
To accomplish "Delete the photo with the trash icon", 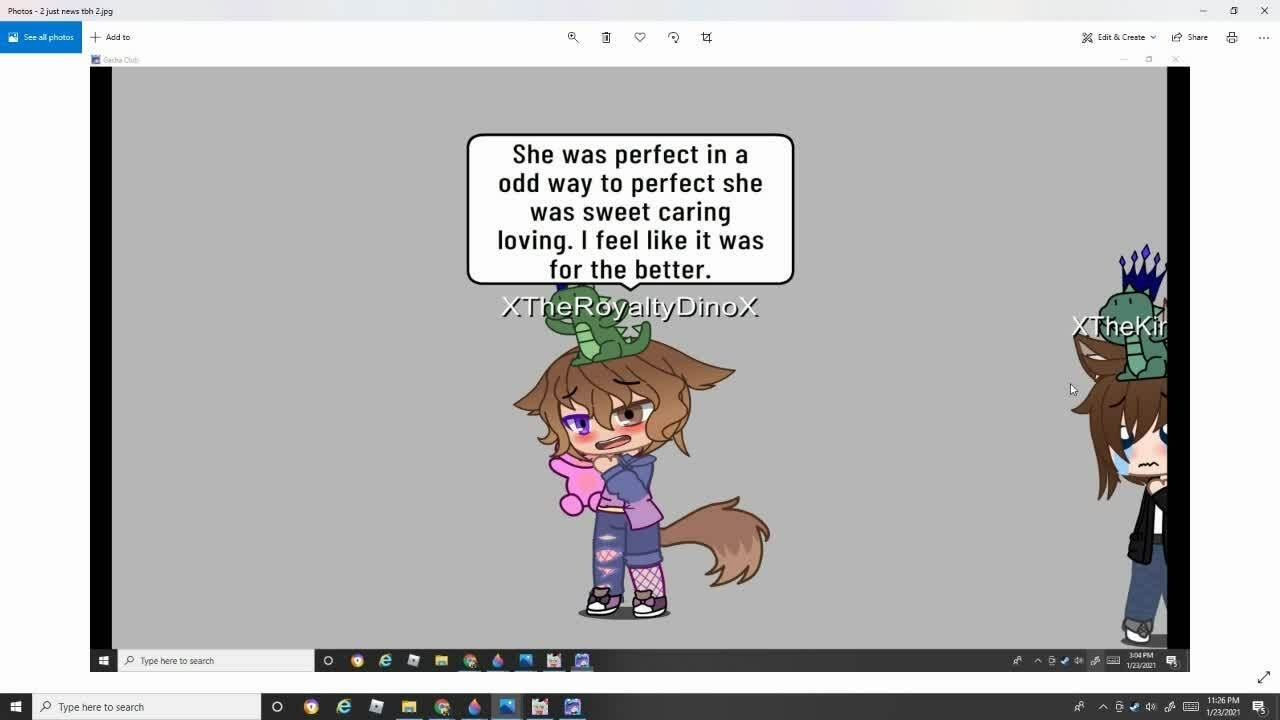I will (606, 37).
